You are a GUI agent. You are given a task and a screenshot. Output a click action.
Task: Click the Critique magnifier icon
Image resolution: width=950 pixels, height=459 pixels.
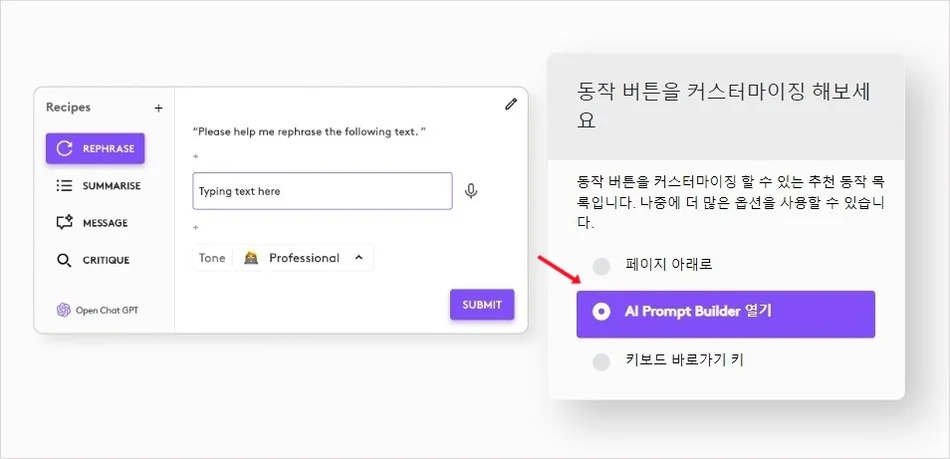64,260
